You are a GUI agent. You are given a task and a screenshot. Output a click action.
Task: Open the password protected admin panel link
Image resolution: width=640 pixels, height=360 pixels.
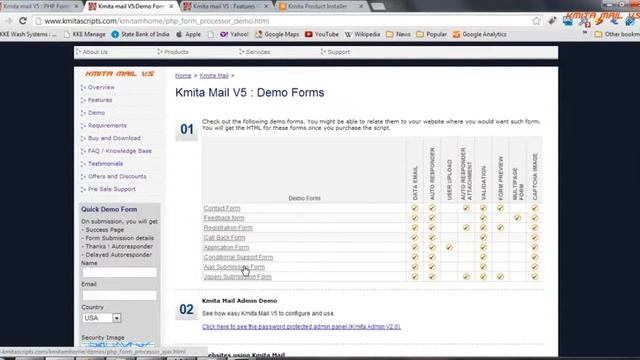click(x=301, y=327)
